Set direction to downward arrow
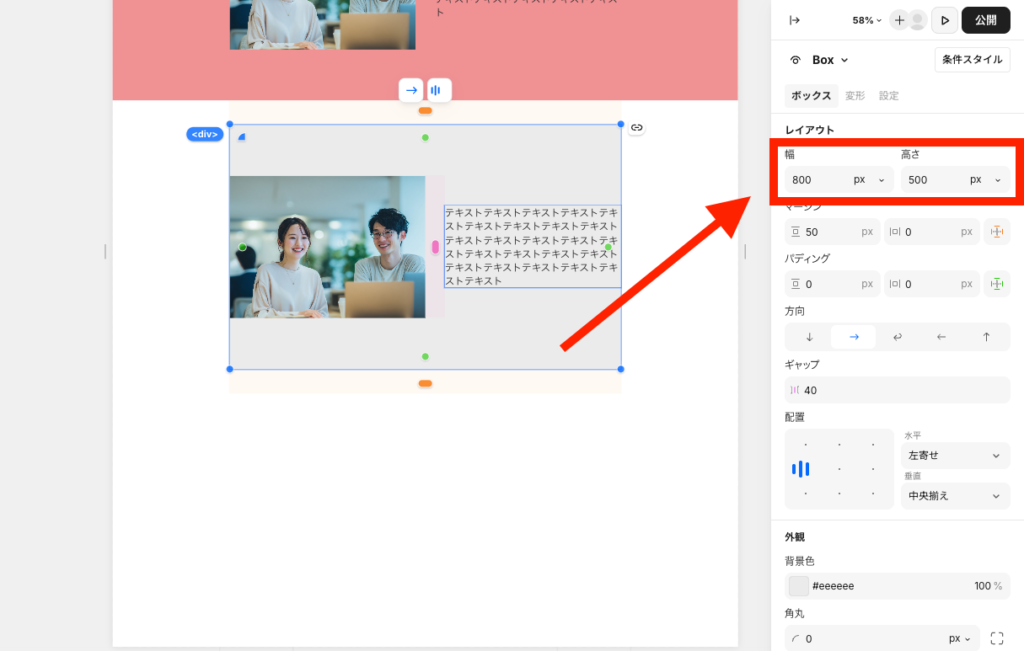 pos(809,337)
